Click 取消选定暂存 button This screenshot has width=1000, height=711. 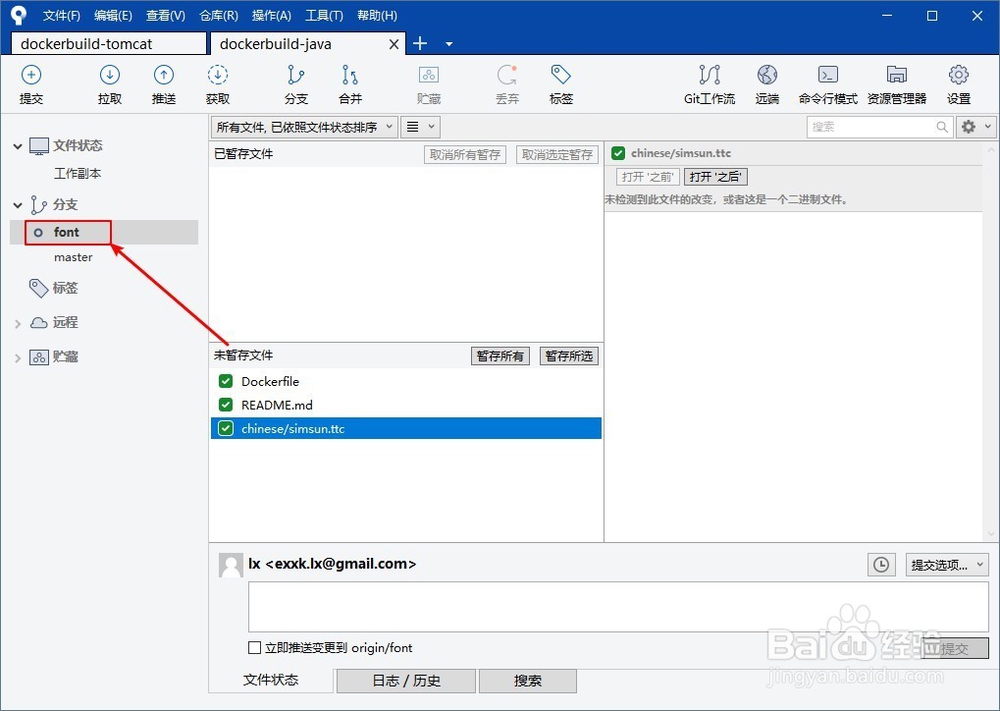point(557,154)
